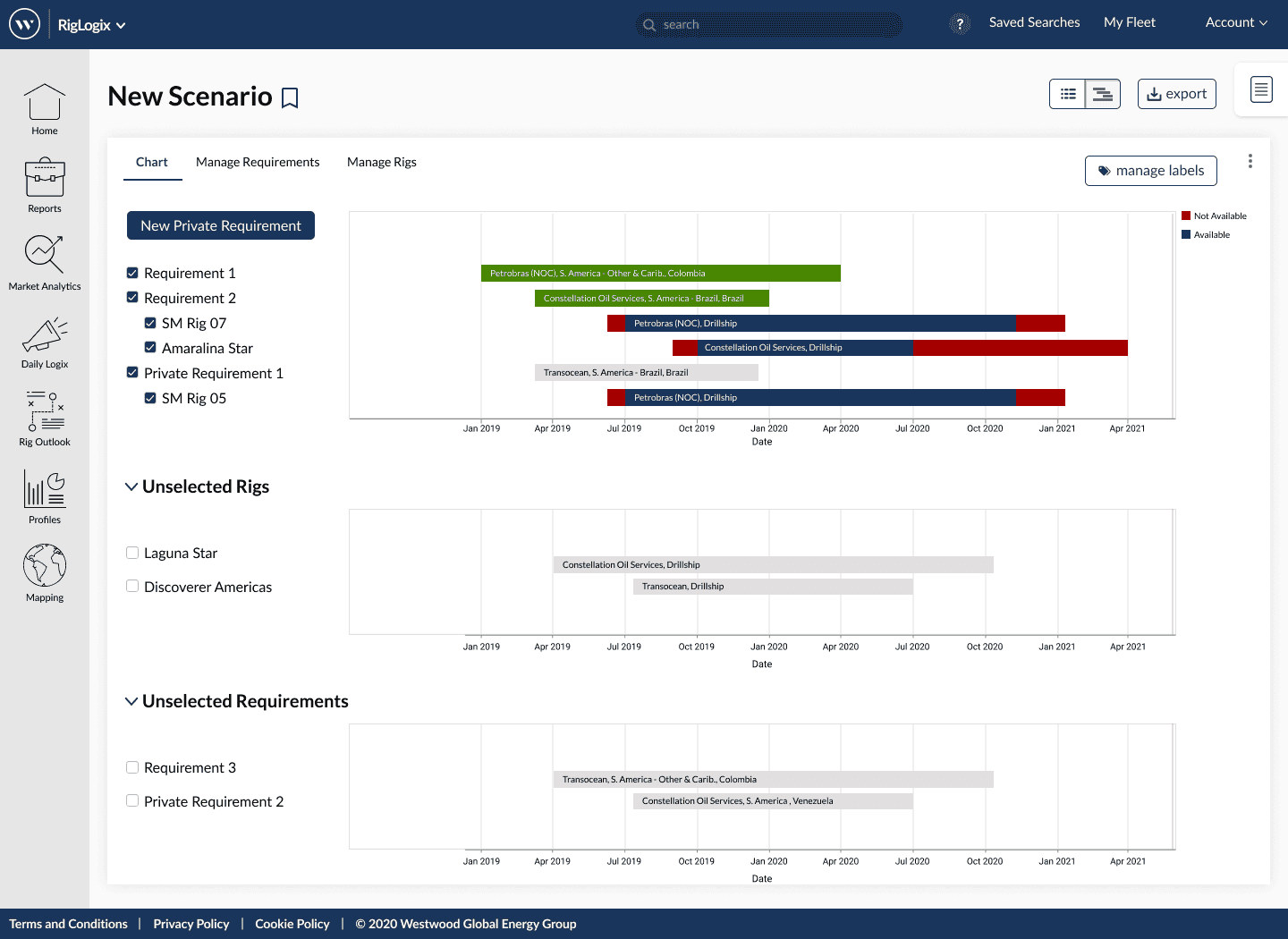
Task: Switch to Manage Requirements tab
Action: (258, 162)
